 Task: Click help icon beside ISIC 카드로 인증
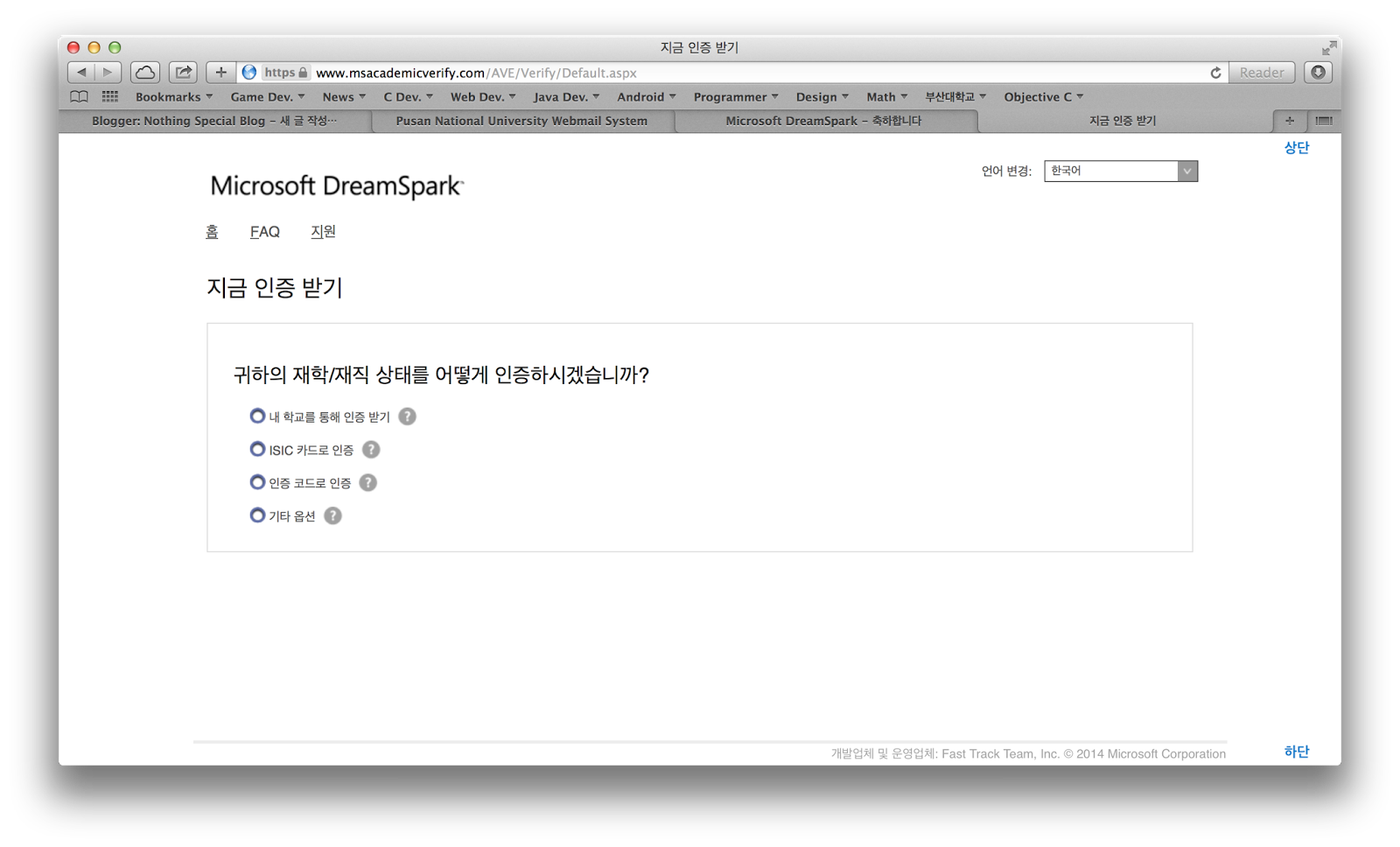click(371, 450)
